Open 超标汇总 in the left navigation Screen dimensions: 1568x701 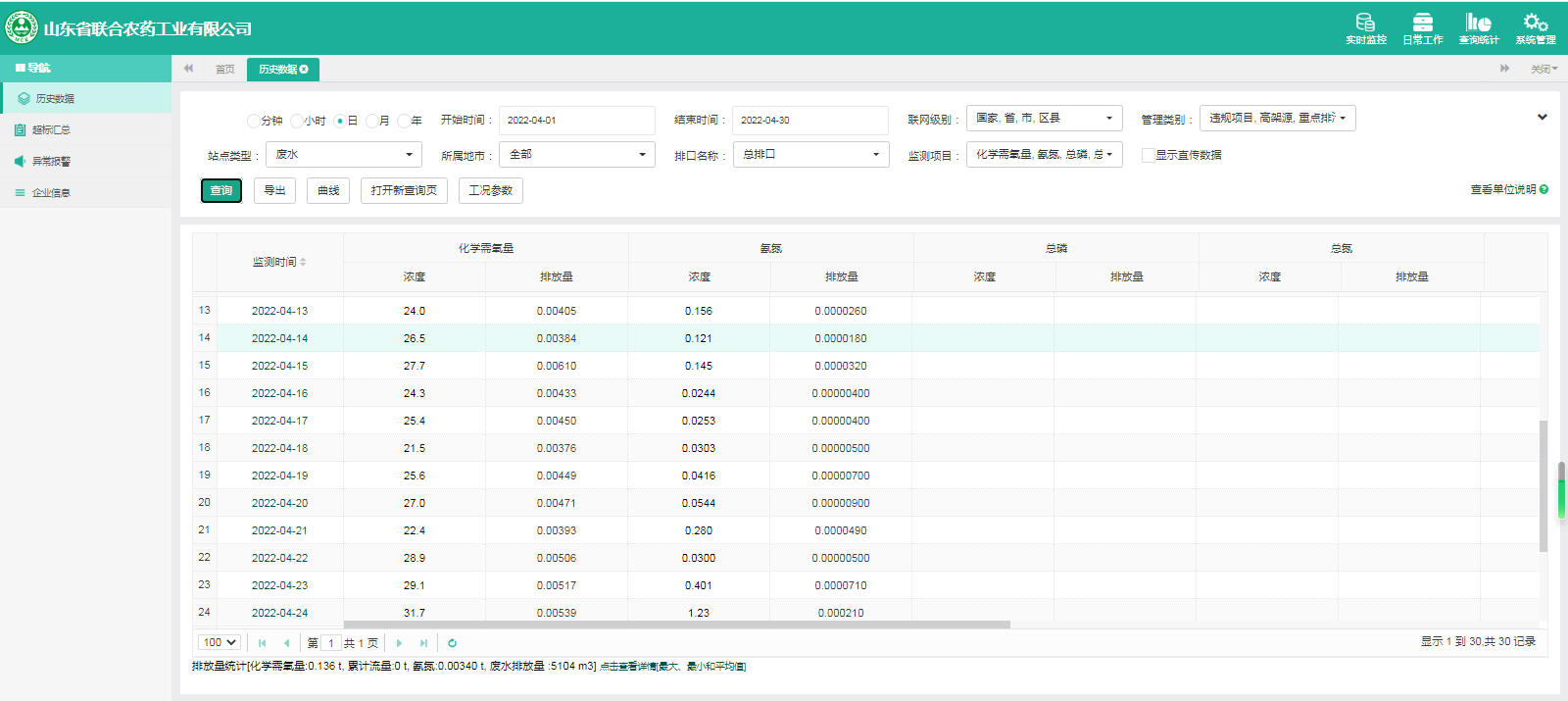51,129
